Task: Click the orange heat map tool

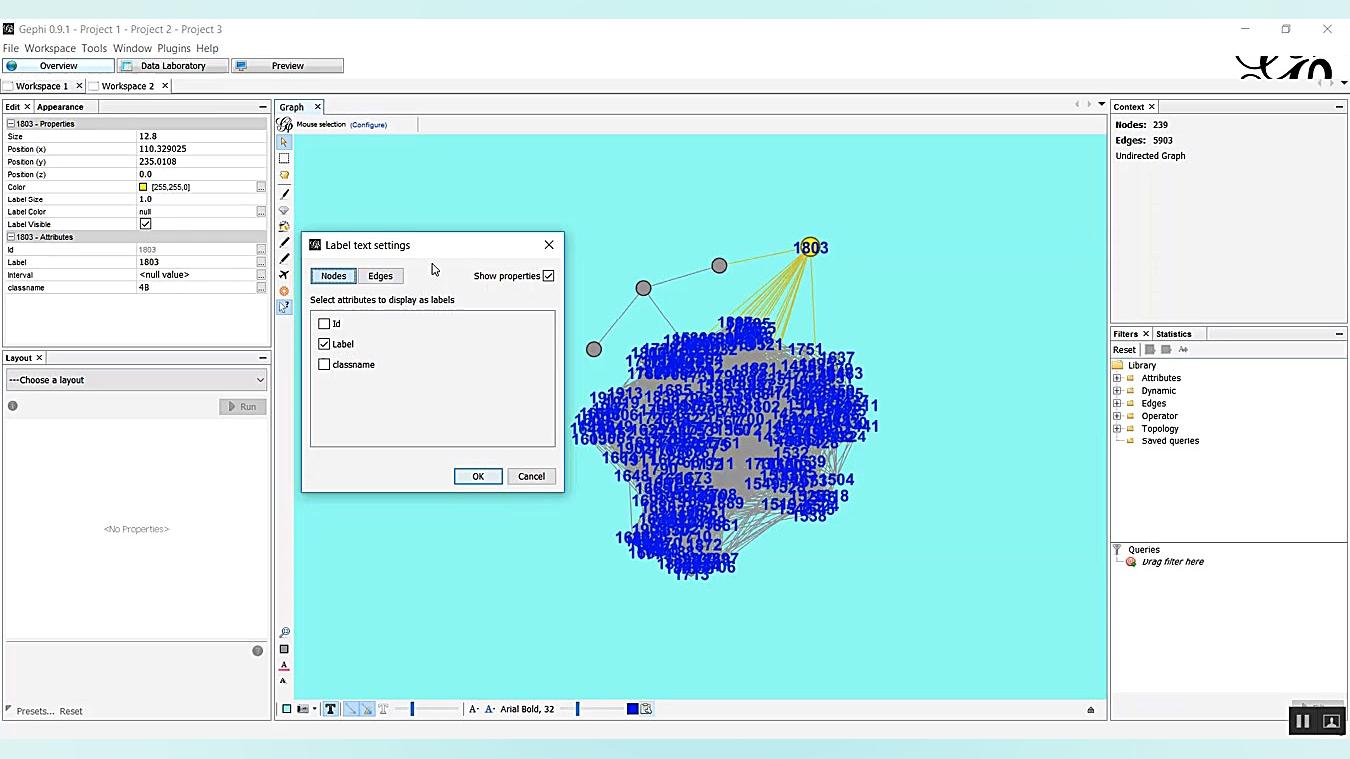Action: (284, 291)
